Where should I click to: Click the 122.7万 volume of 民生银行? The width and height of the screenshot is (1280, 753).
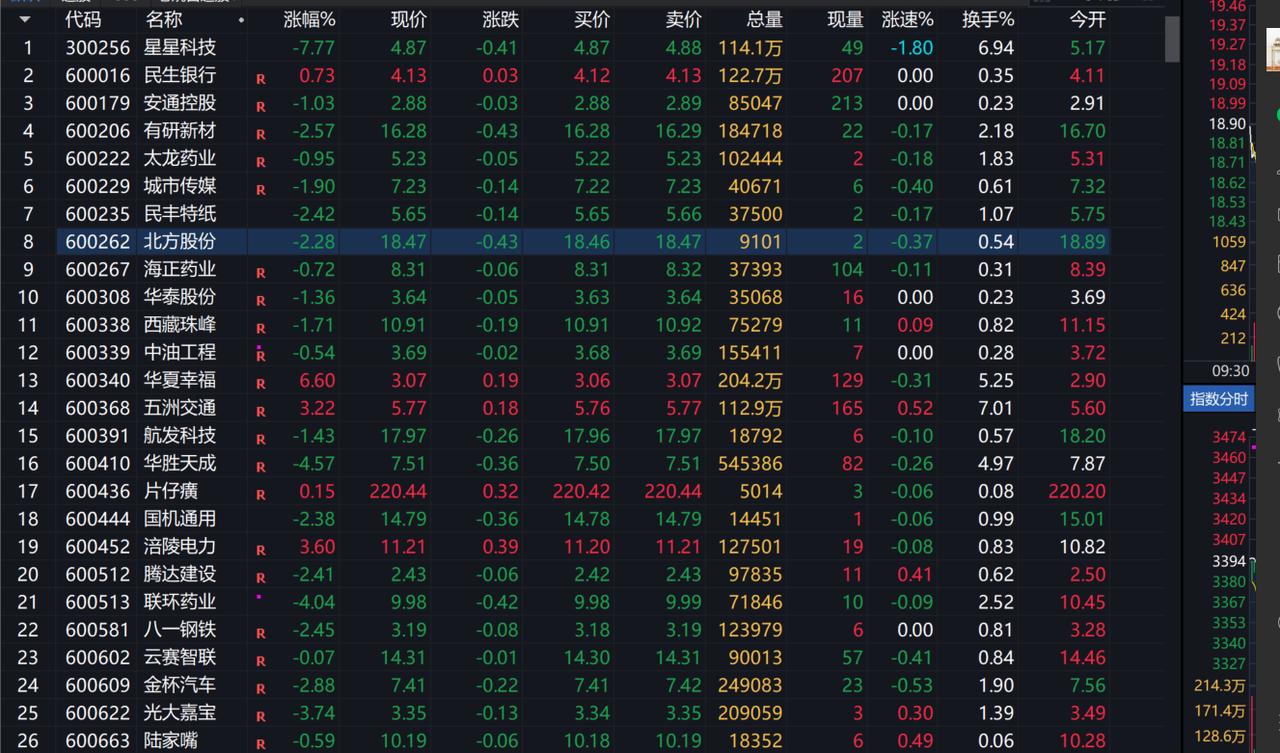tap(750, 75)
